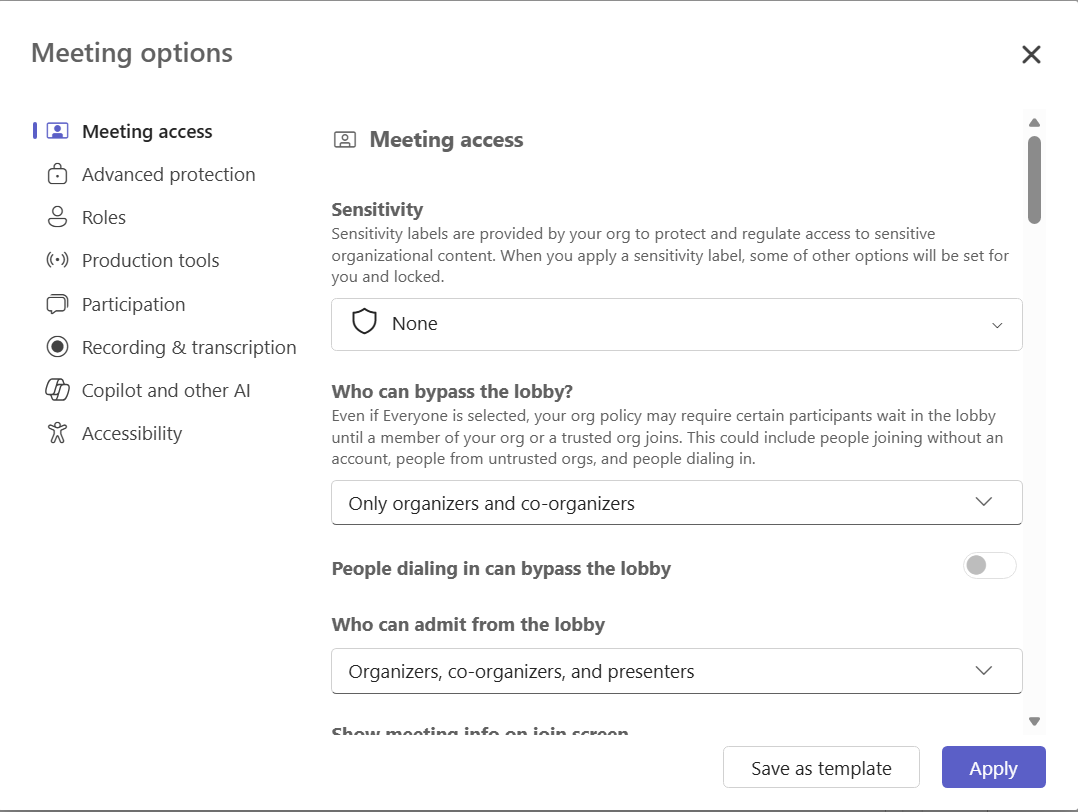Open the Sensitivity label dropdown
The image size is (1078, 812).
676,324
